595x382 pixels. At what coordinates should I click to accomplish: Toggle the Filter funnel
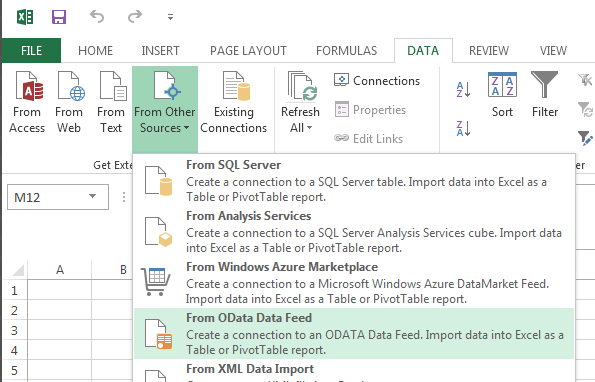coord(545,95)
